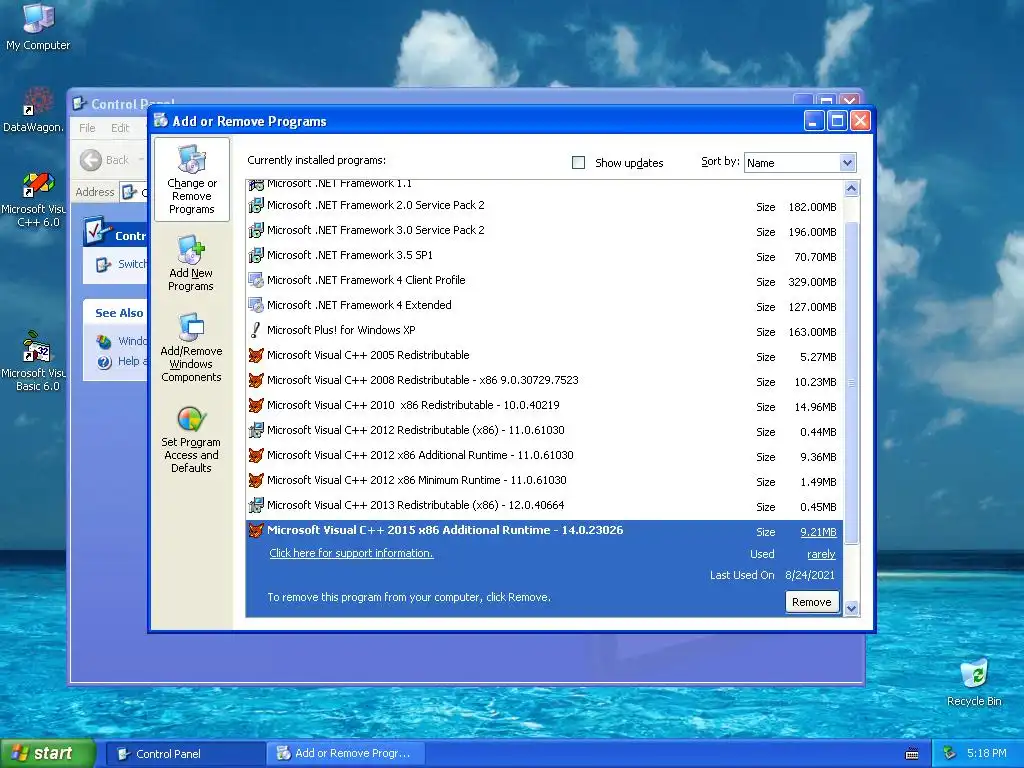Viewport: 1024px width, 768px height.
Task: Click Back arrow icon in Control Panel window
Action: point(91,160)
